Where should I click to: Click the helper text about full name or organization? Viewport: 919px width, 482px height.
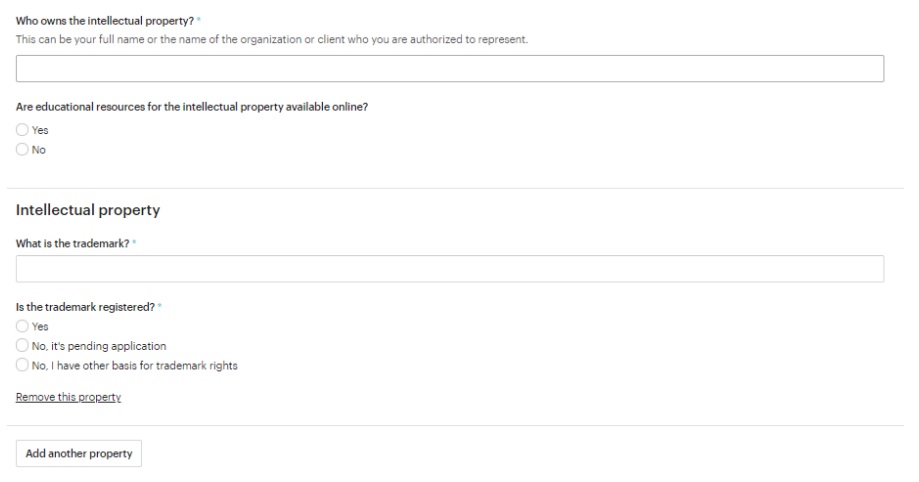(x=271, y=39)
